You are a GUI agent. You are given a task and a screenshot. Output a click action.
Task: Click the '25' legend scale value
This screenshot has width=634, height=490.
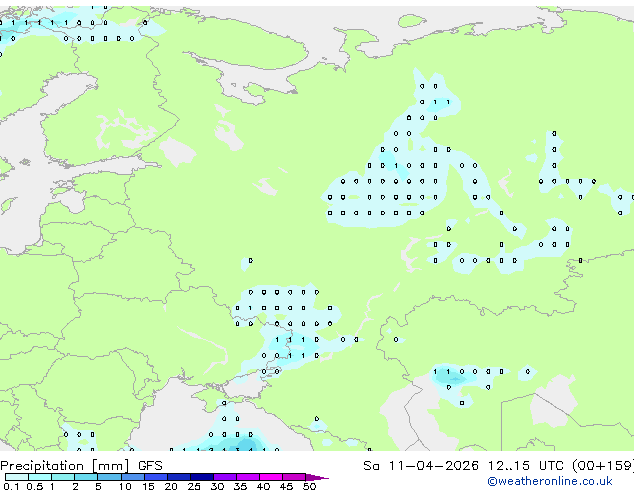[194, 486]
